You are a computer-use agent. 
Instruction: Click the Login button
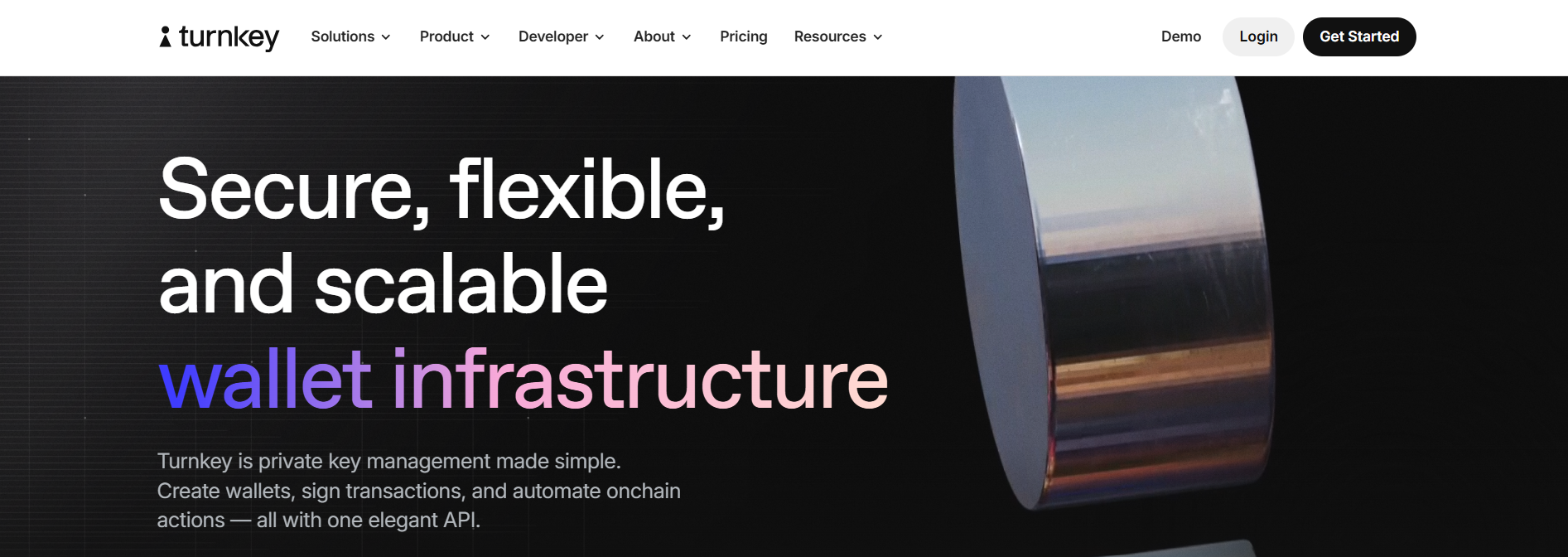click(x=1258, y=36)
